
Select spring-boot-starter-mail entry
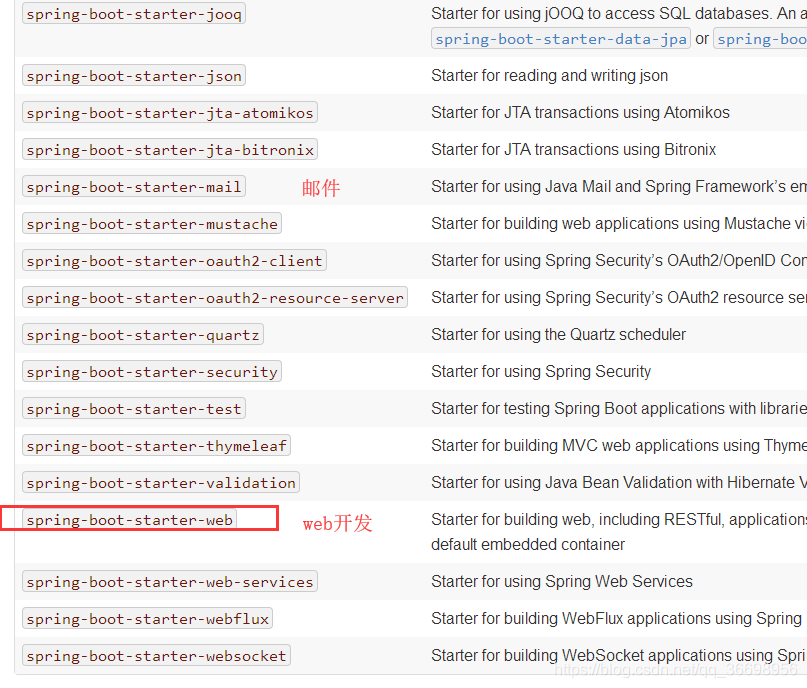point(134,187)
